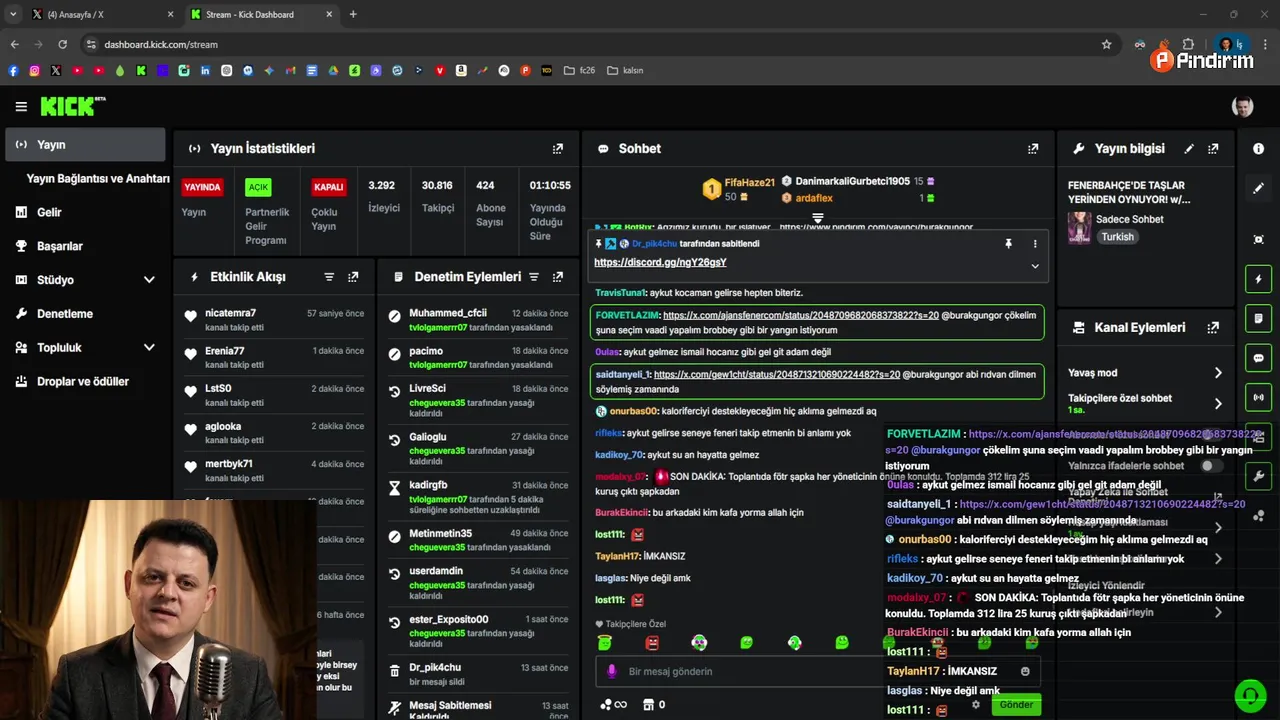1280x720 pixels.
Task: Click the AÇIK partner program badge
Action: 259,187
